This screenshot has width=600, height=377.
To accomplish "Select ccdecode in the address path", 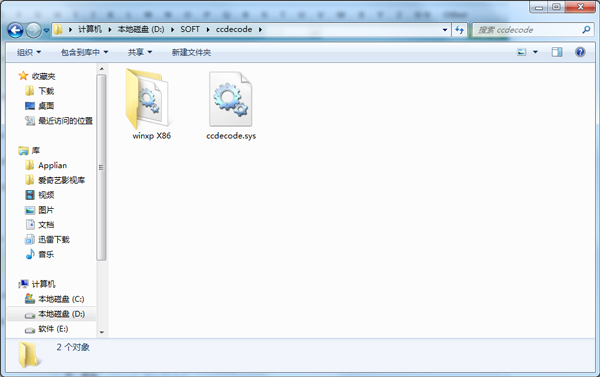I will click(x=234, y=29).
